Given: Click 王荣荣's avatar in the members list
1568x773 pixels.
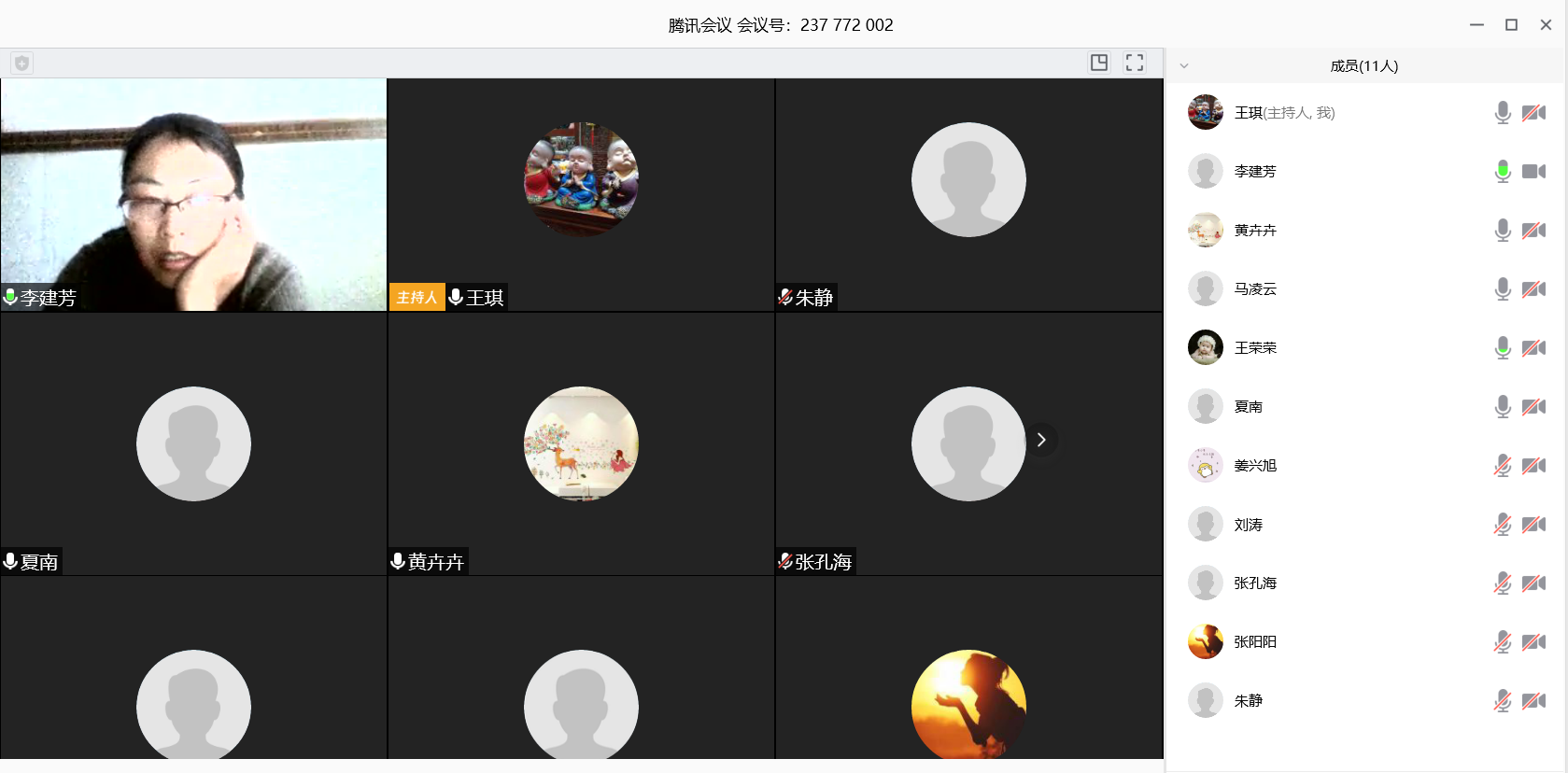Looking at the screenshot, I should tap(1205, 347).
